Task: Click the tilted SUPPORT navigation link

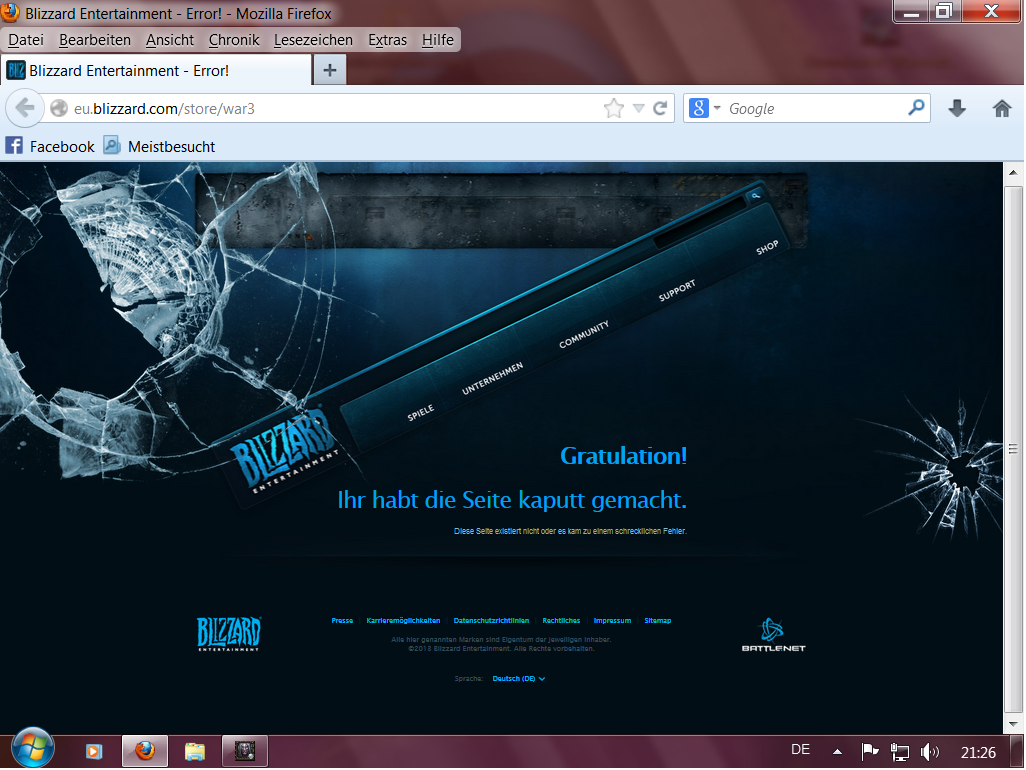Action: (x=677, y=290)
